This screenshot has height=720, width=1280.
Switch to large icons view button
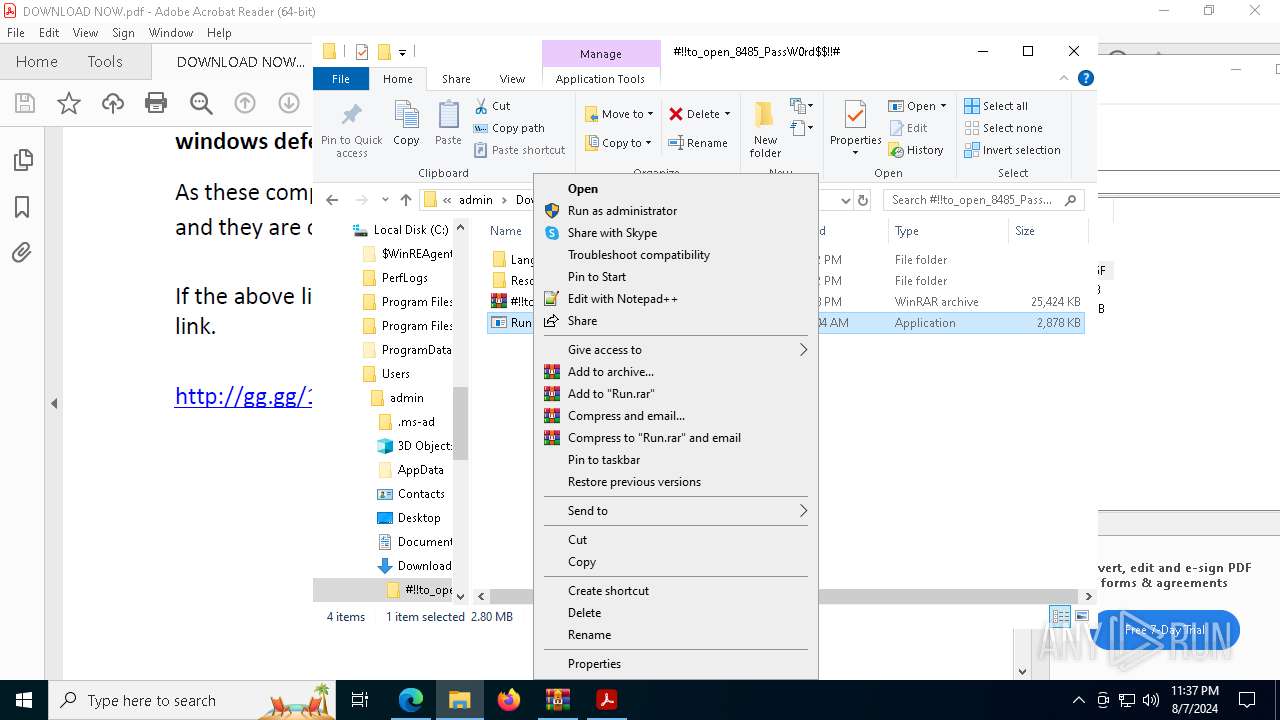click(x=1082, y=617)
